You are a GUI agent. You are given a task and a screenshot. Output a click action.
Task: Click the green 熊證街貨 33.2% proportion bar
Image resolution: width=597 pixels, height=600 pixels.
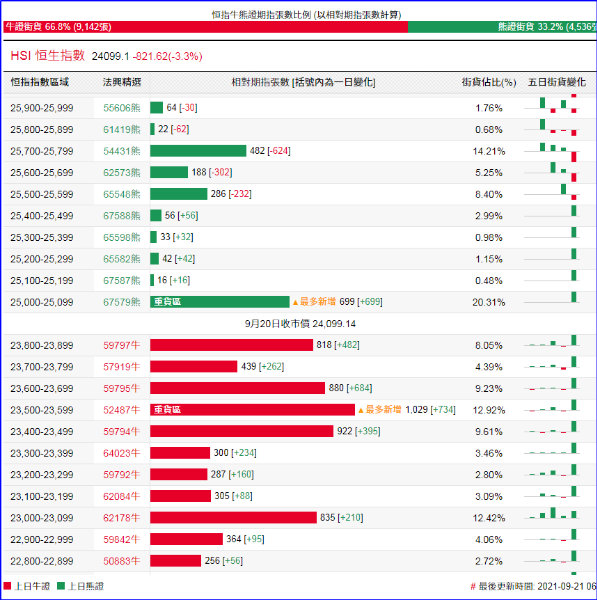(x=502, y=27)
